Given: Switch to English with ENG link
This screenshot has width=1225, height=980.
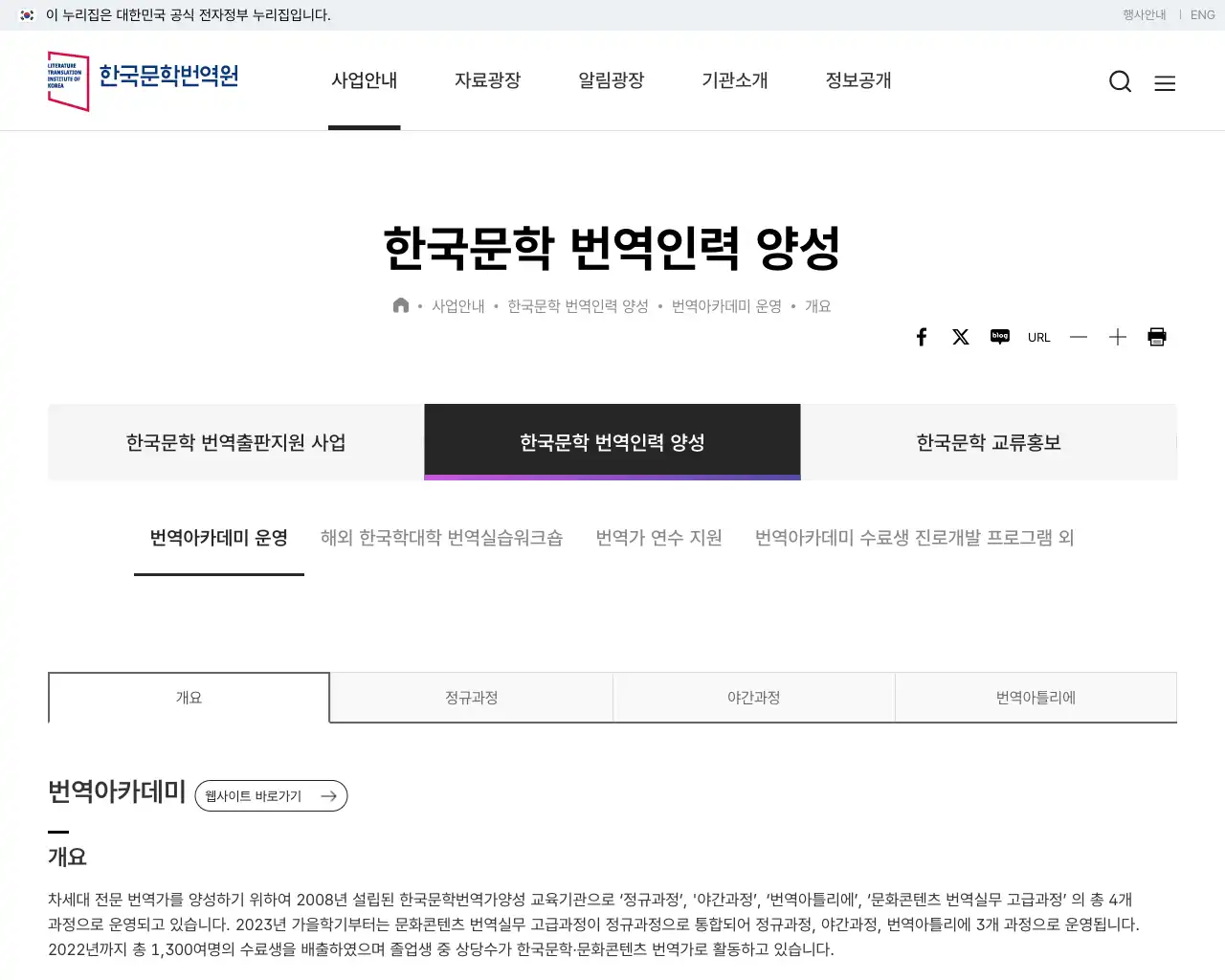Looking at the screenshot, I should pos(1202,15).
